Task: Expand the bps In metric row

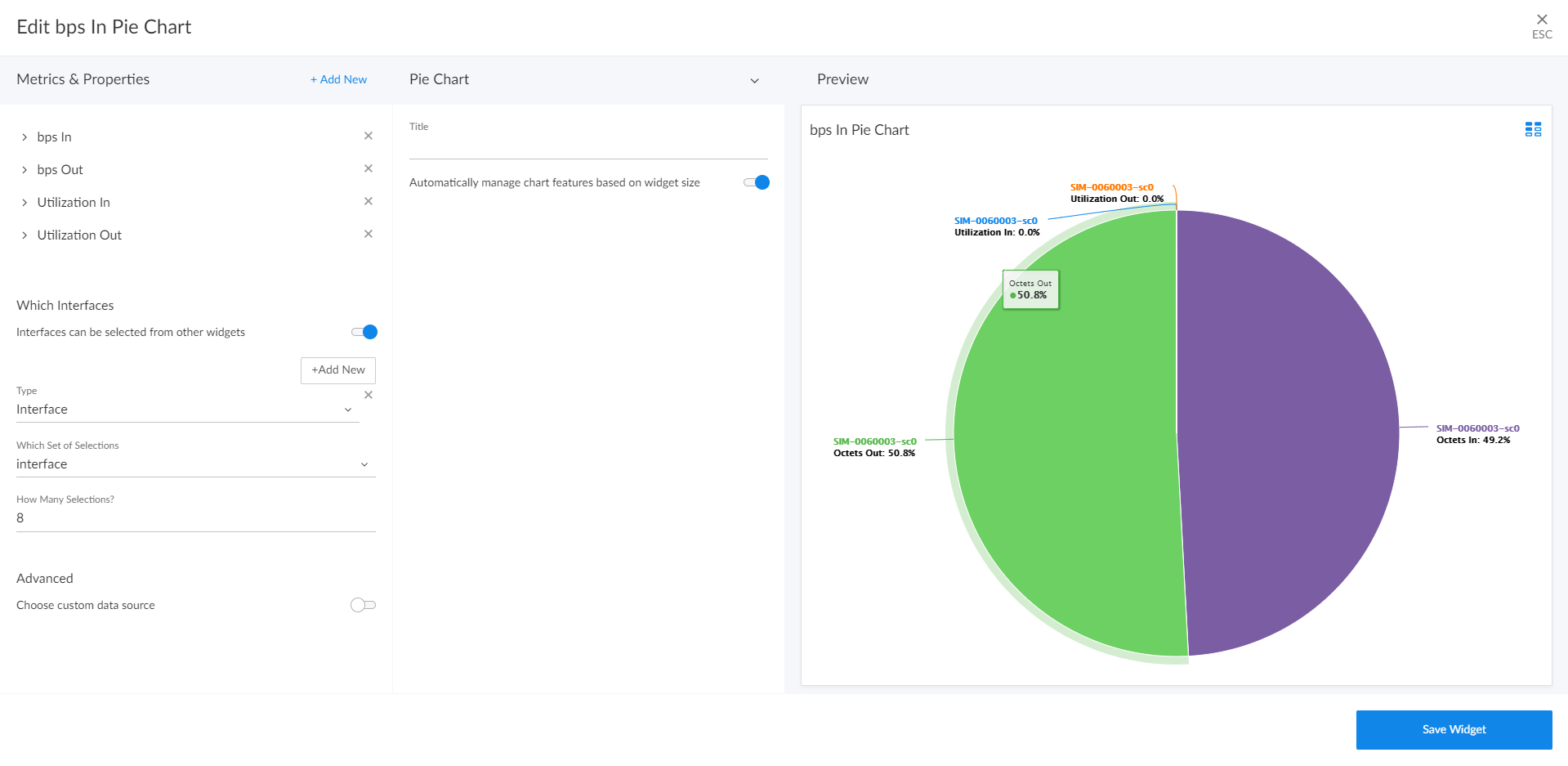Action: tap(25, 137)
